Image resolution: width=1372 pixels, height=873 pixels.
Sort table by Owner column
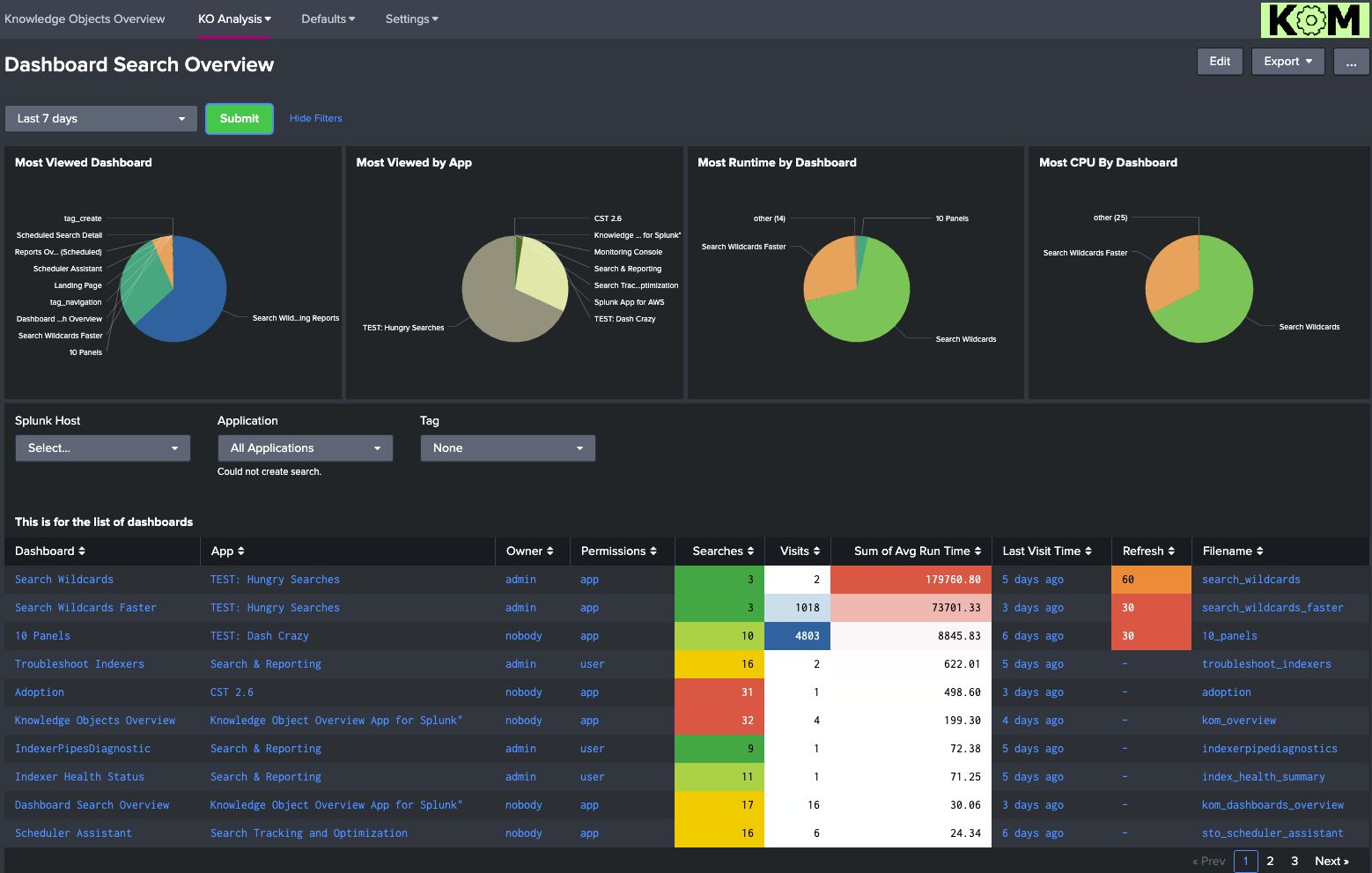point(530,551)
